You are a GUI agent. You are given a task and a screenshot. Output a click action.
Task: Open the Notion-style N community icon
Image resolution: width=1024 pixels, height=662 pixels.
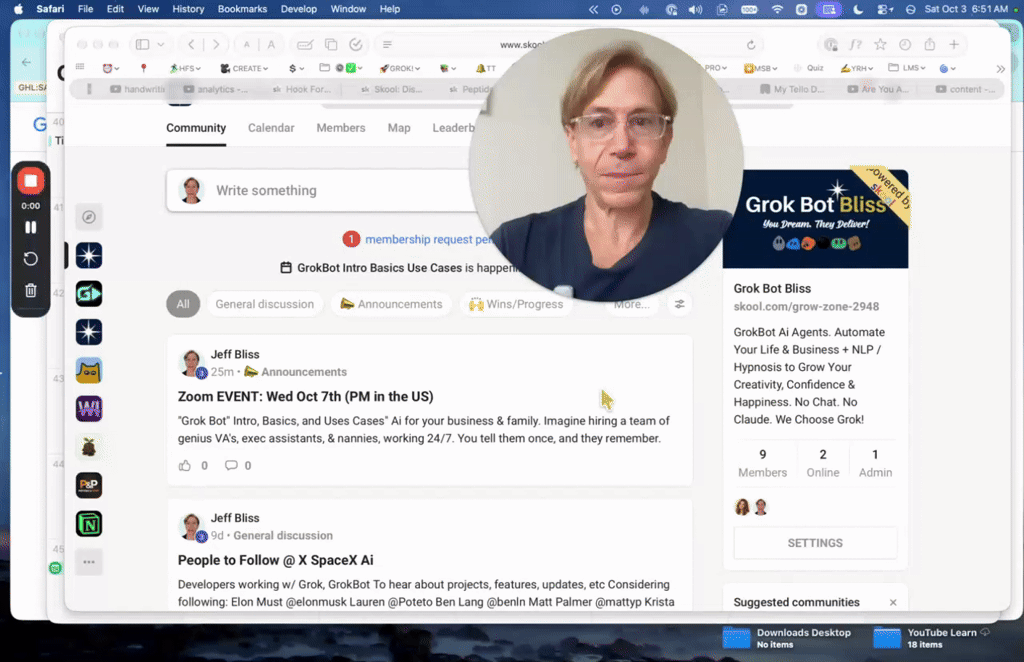89,524
